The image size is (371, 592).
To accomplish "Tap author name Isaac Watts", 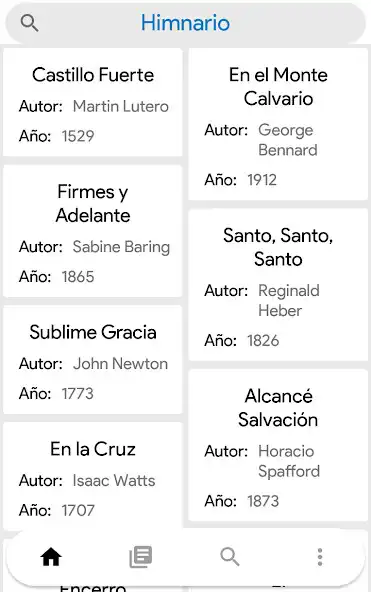I will tap(114, 481).
